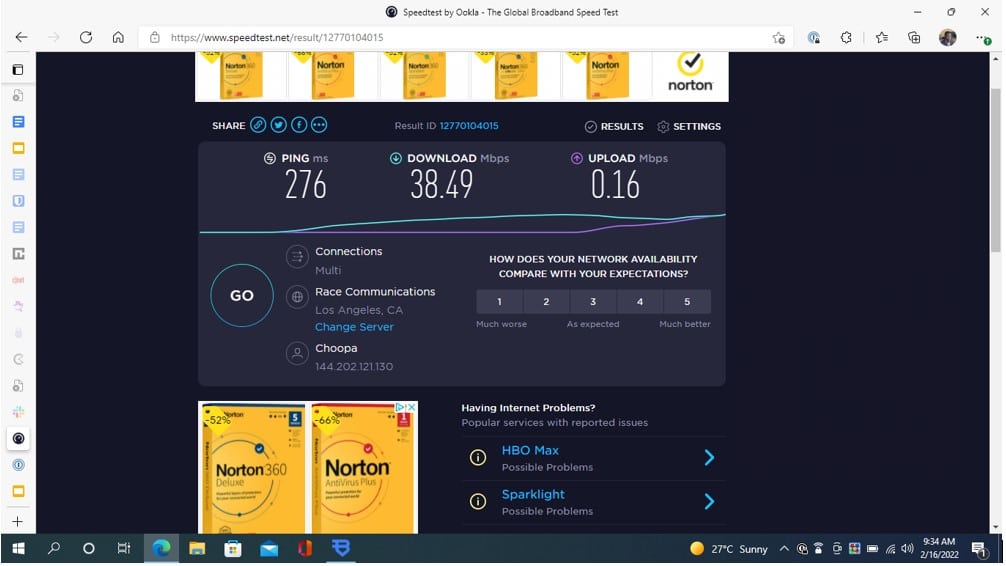1006x566 pixels.
Task: Open Mail app from taskbar
Action: [269, 549]
